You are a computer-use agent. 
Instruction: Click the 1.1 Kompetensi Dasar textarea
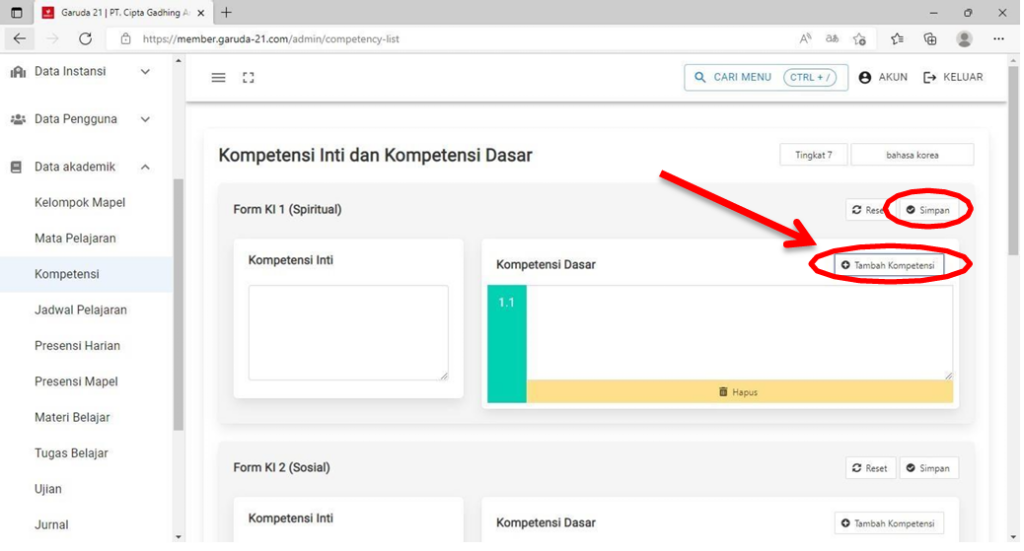coord(739,332)
